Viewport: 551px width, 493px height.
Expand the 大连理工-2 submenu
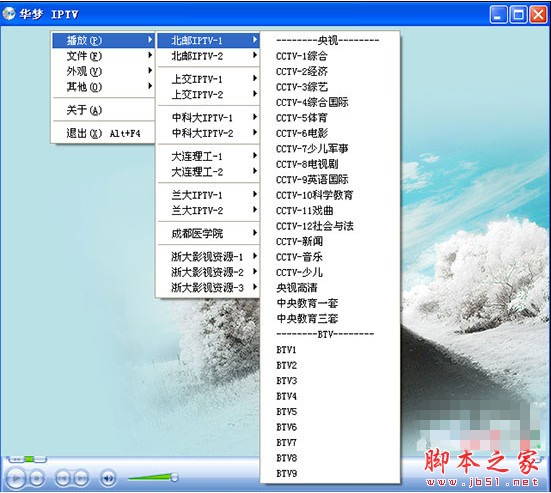point(208,171)
